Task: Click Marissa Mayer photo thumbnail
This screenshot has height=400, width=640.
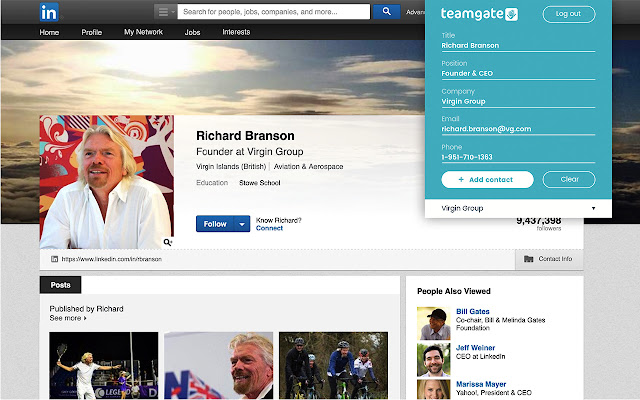Action: 433,389
